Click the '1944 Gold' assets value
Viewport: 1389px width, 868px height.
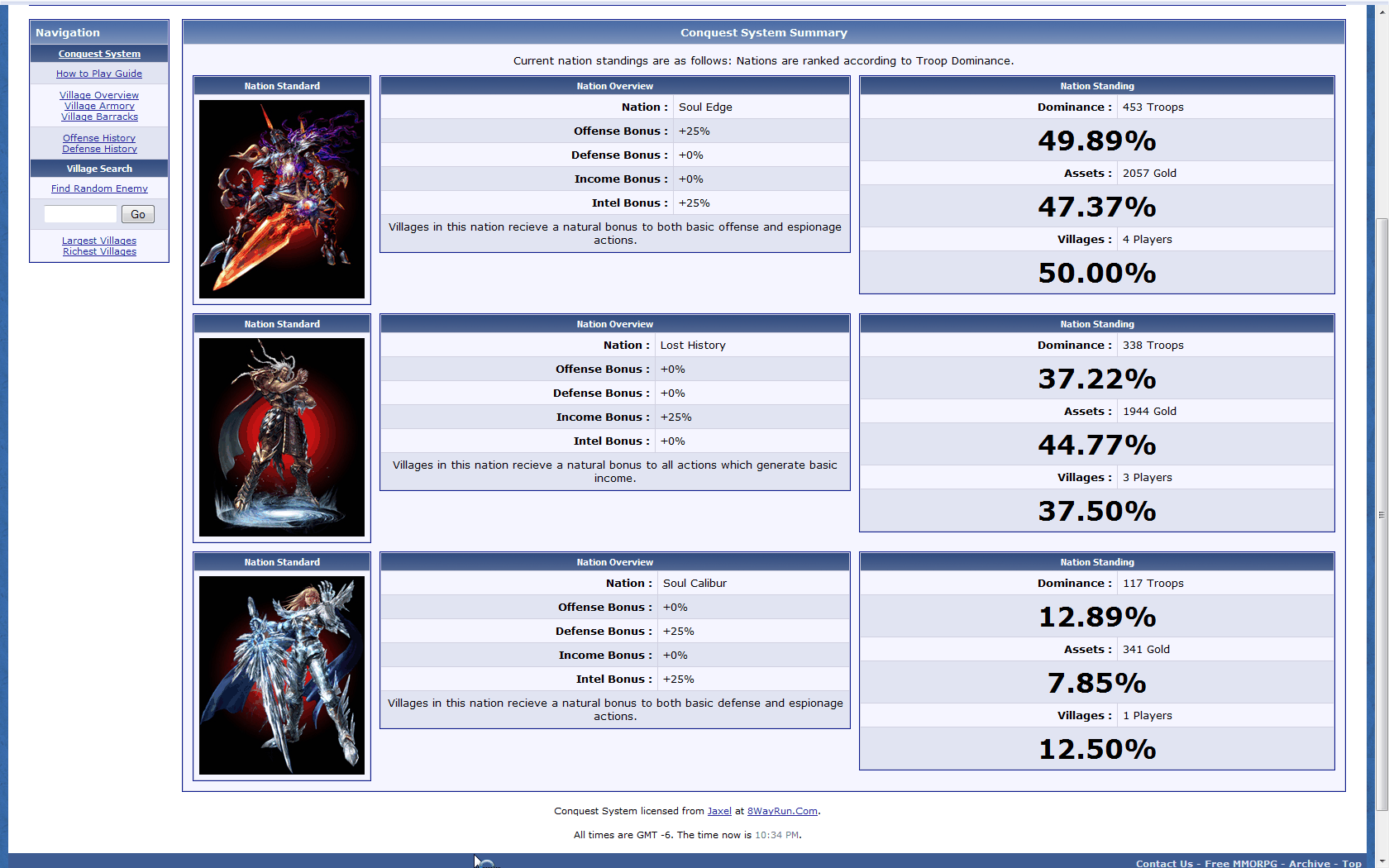click(1149, 411)
